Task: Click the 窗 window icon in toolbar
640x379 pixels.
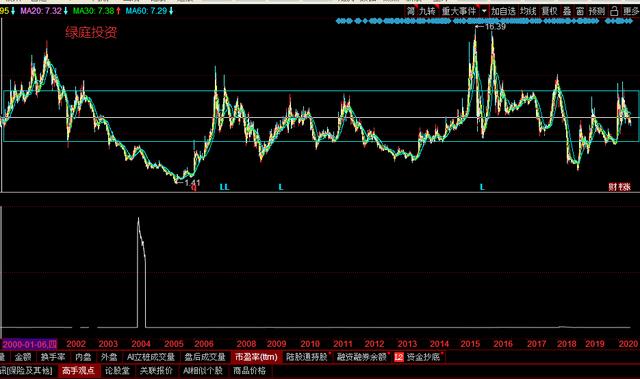Action: click(x=580, y=11)
